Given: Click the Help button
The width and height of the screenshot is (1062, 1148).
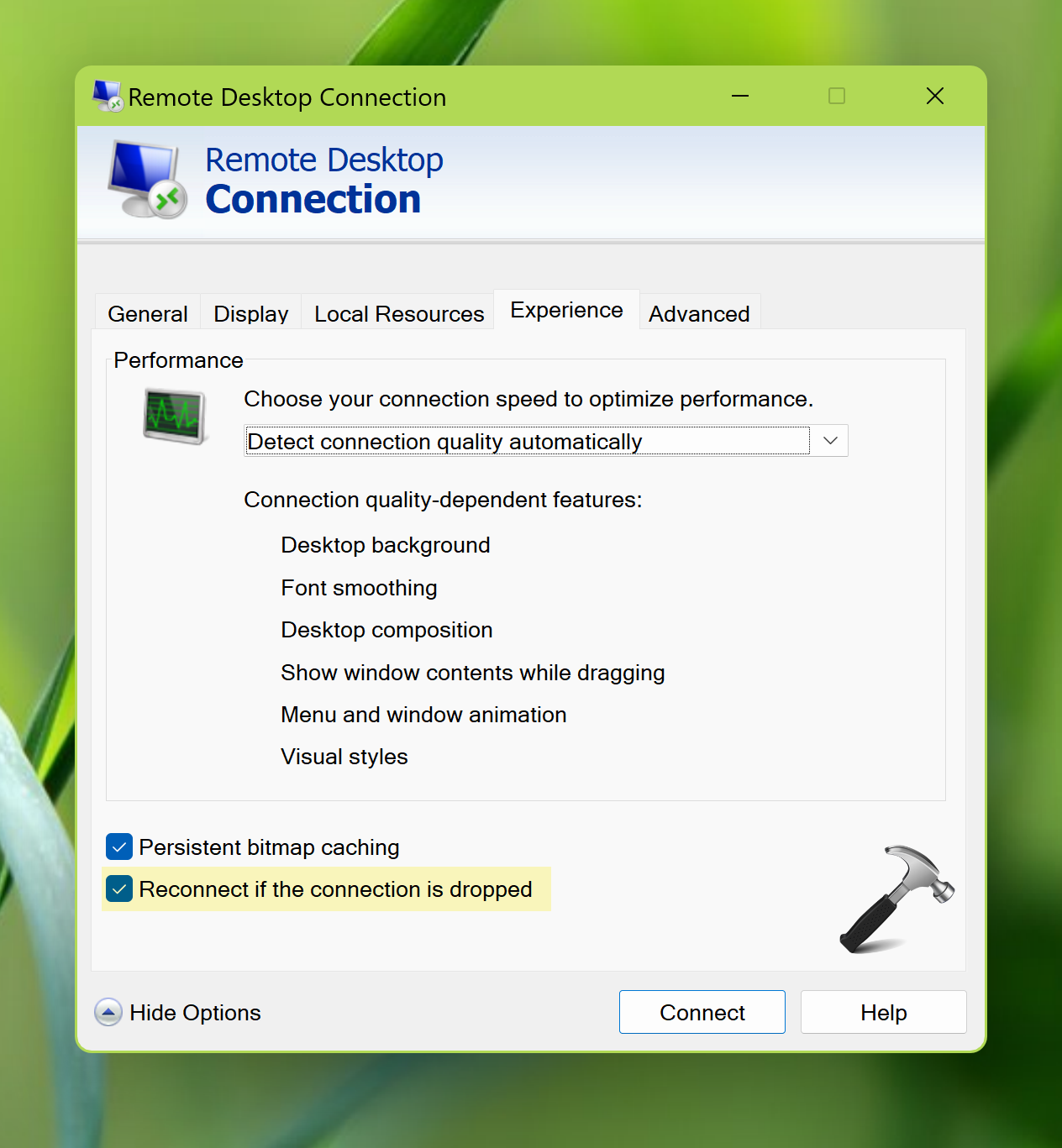Looking at the screenshot, I should (x=884, y=1012).
